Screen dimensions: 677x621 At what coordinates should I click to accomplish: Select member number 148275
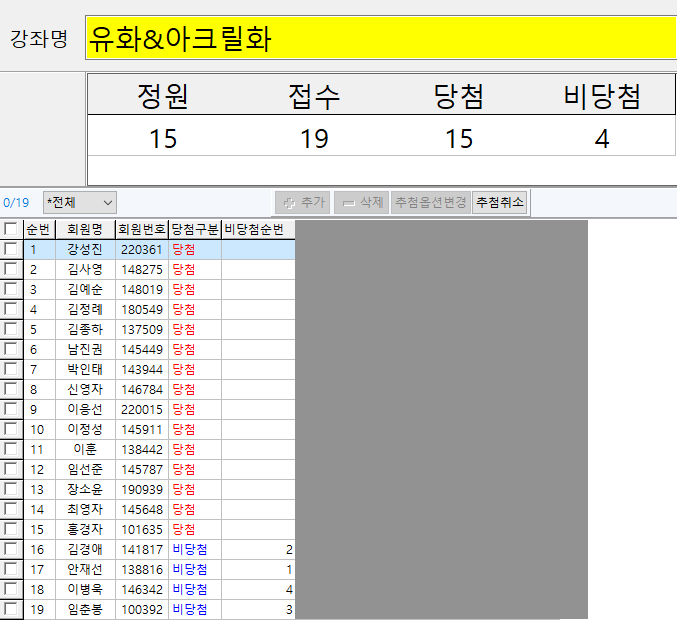[x=142, y=269]
